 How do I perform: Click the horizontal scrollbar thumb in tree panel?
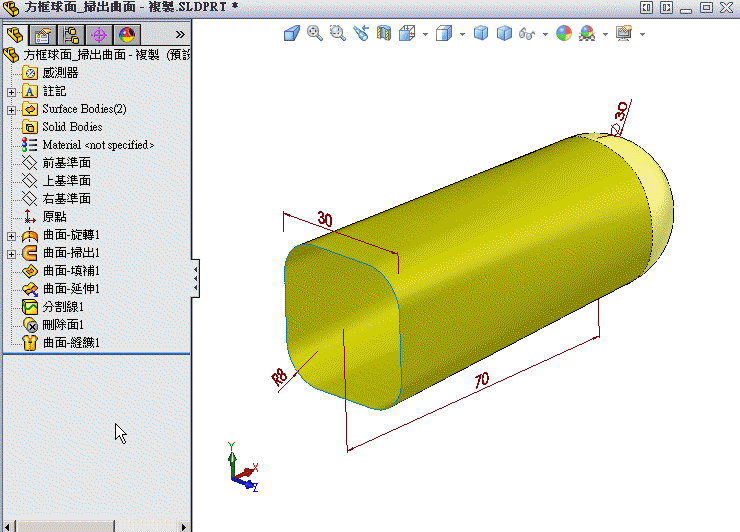click(x=66, y=526)
